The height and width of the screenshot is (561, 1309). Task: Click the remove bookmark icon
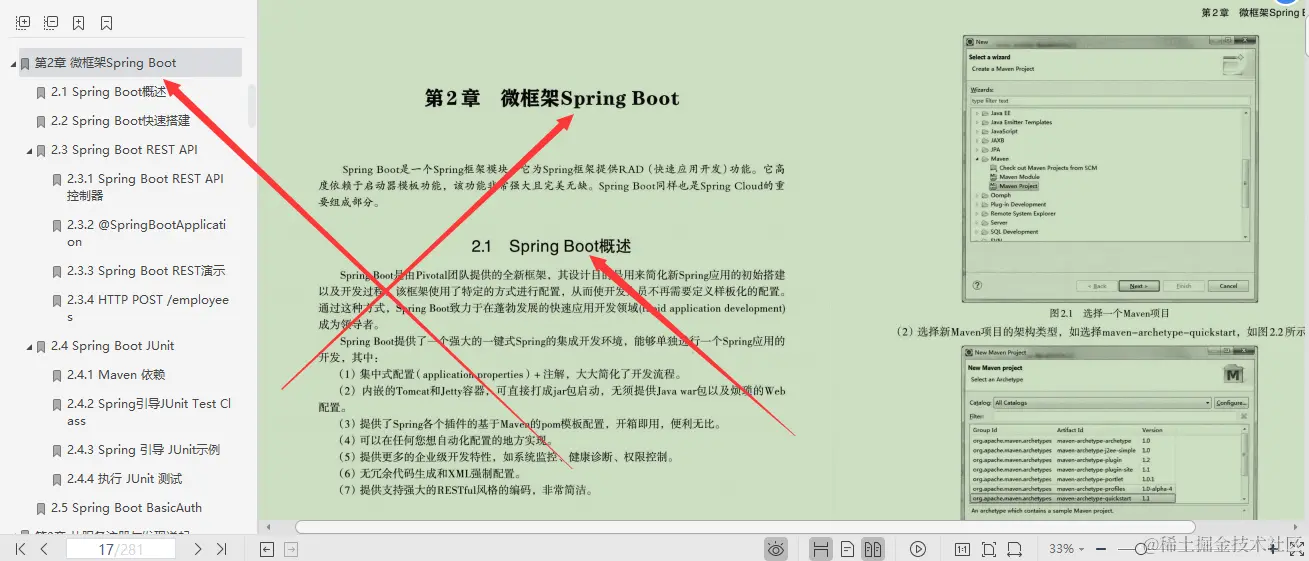(107, 22)
